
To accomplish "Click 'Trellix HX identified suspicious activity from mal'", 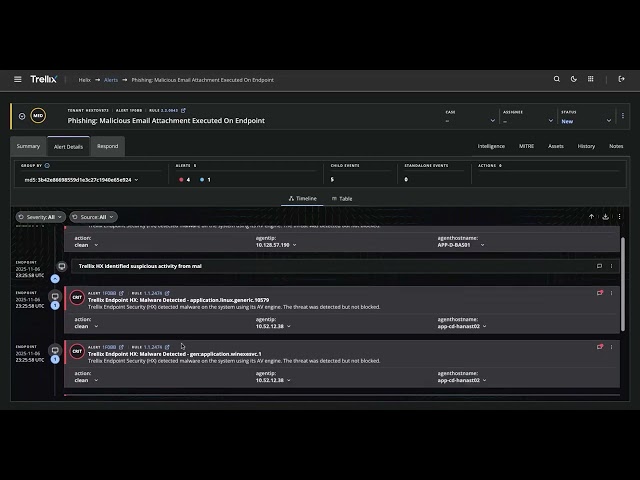I will pos(140,266).
